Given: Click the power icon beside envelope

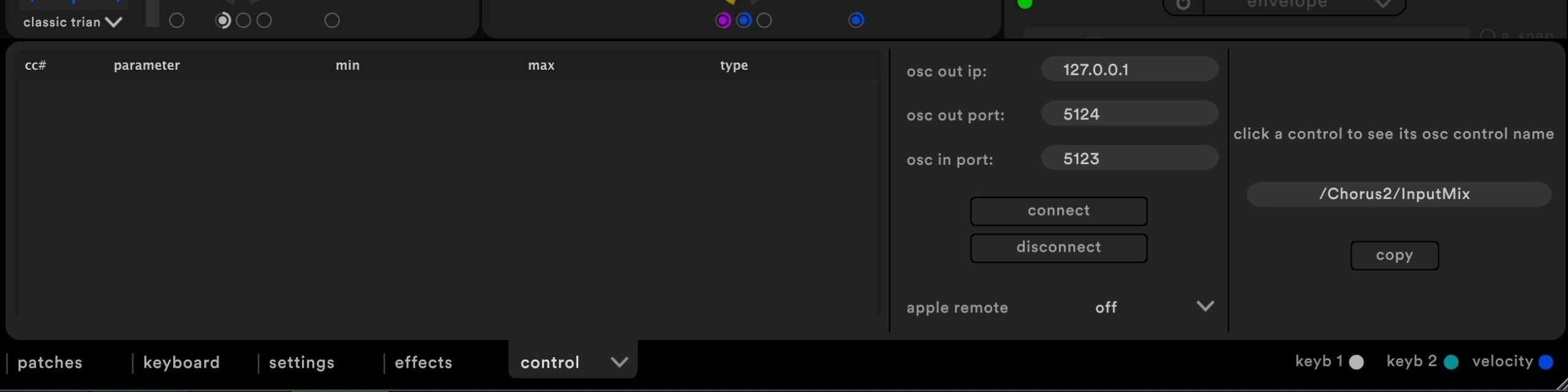Looking at the screenshot, I should 1183,5.
